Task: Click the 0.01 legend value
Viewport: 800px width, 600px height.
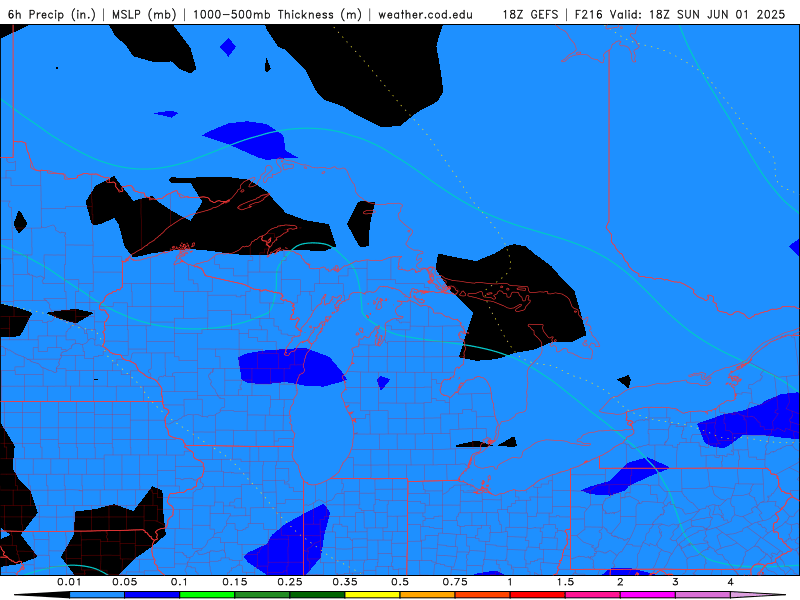Action: tap(69, 582)
